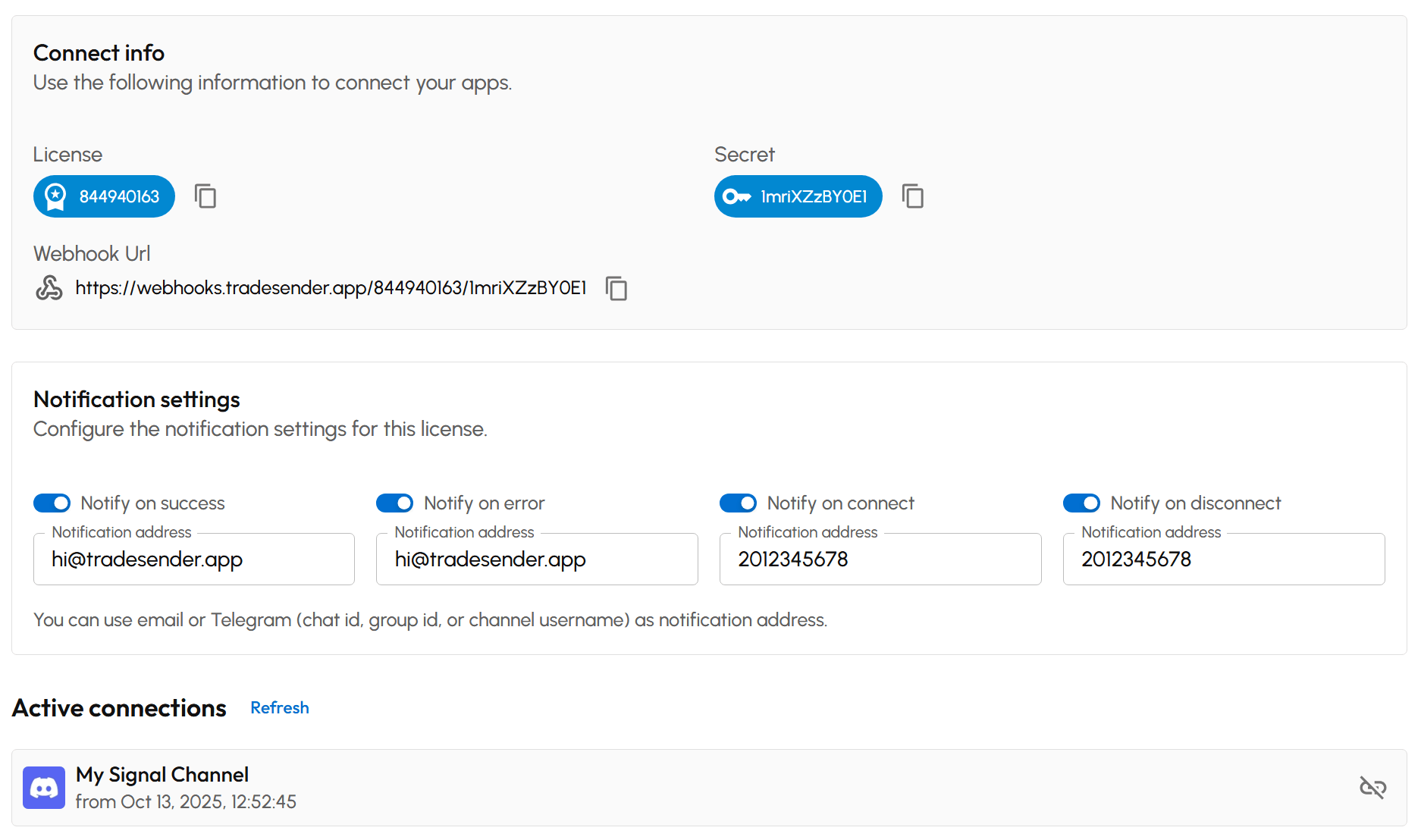This screenshot has height=840, width=1421.
Task: Click the Notify on error address field
Action: 536,559
